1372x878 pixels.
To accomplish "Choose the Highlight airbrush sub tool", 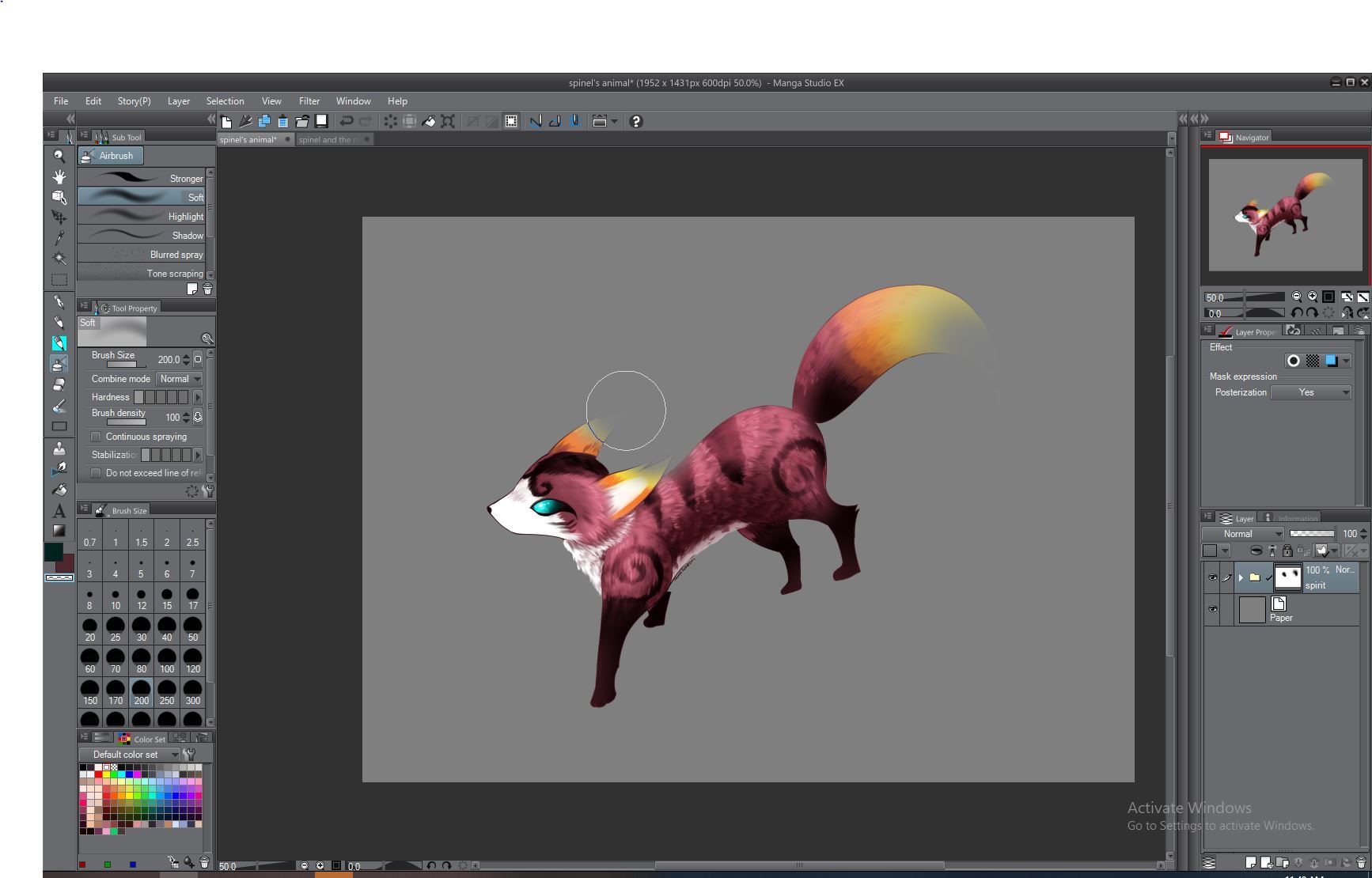I will (142, 216).
